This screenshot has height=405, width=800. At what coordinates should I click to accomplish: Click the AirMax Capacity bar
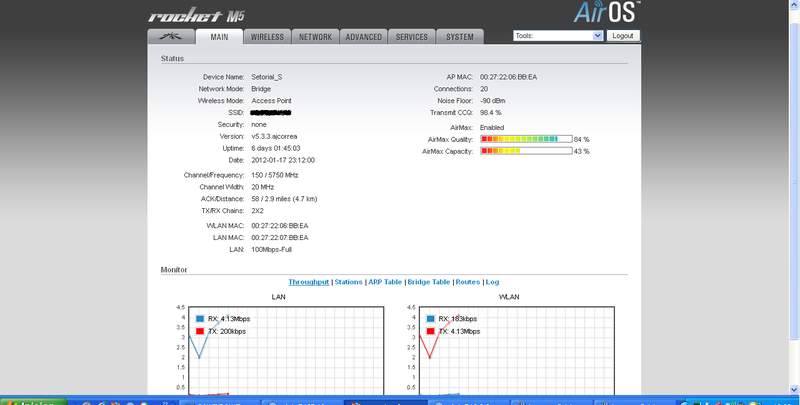click(x=526, y=151)
